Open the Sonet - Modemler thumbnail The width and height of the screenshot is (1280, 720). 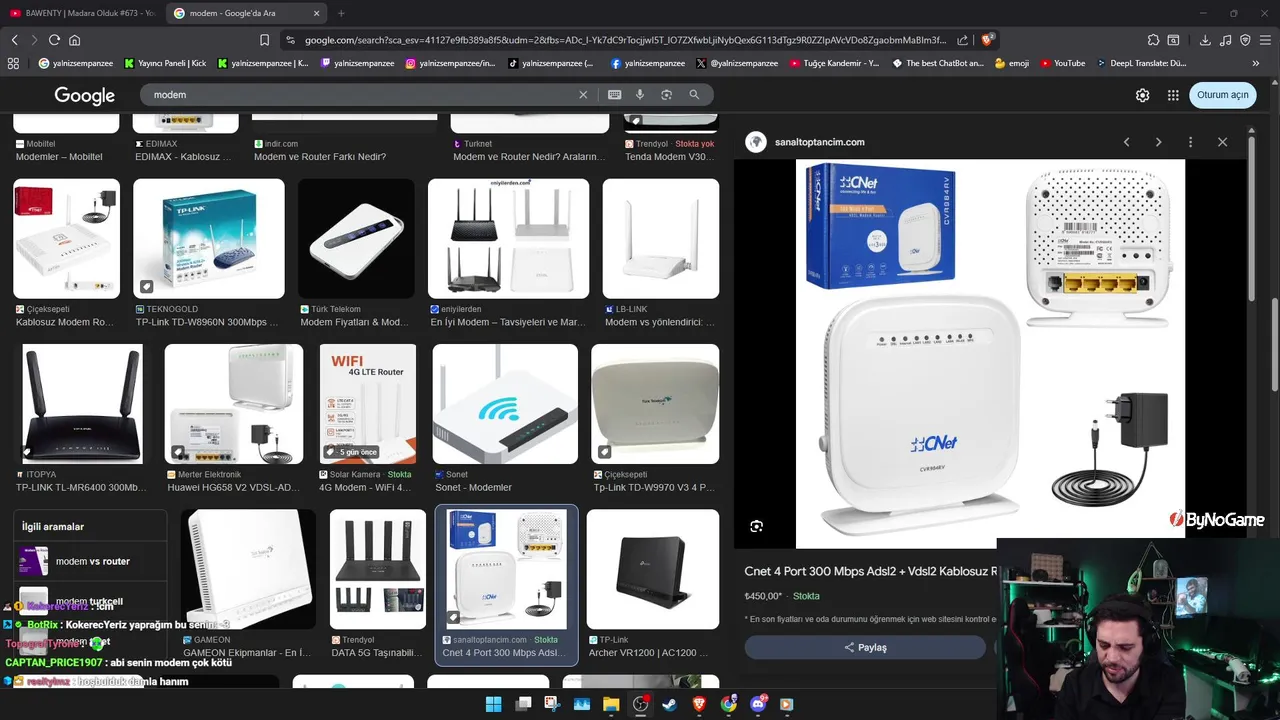tap(505, 404)
